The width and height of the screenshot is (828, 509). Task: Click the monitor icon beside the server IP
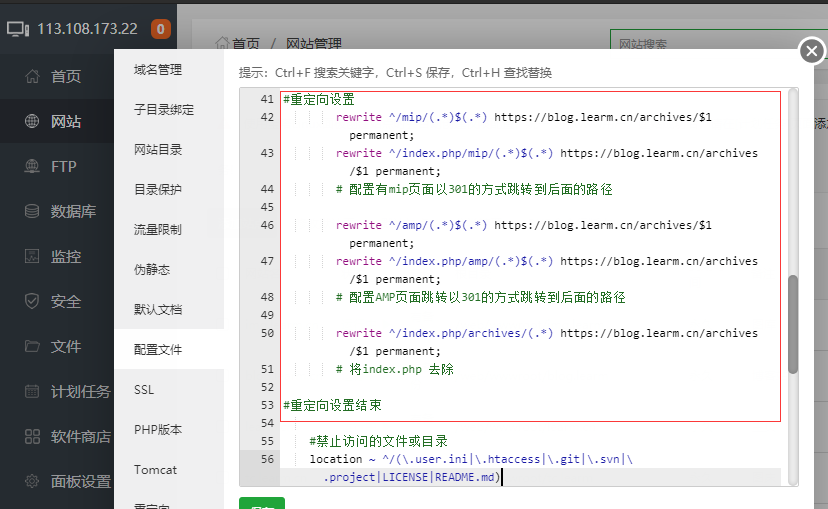click(x=18, y=29)
